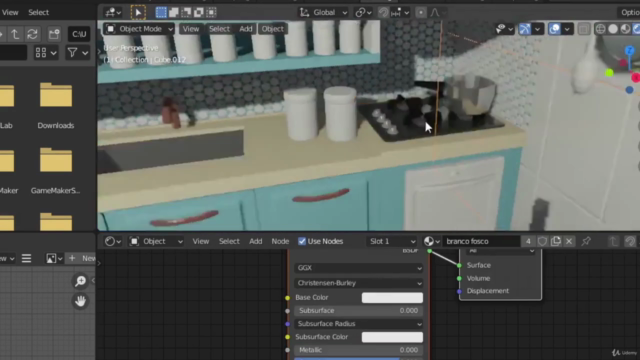Choose the Set new selection mode icon
Screen dimensions: 640x360
click(161, 13)
